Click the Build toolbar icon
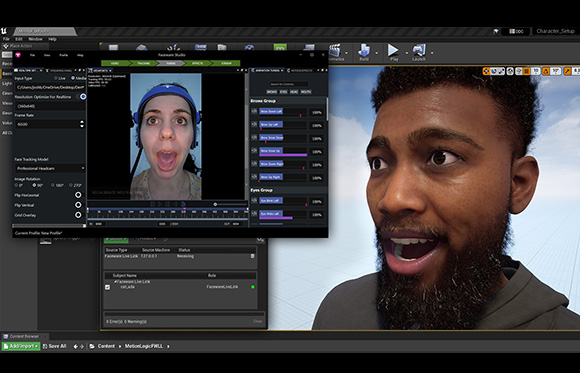Viewport: 580px width, 373px height. coord(364,52)
